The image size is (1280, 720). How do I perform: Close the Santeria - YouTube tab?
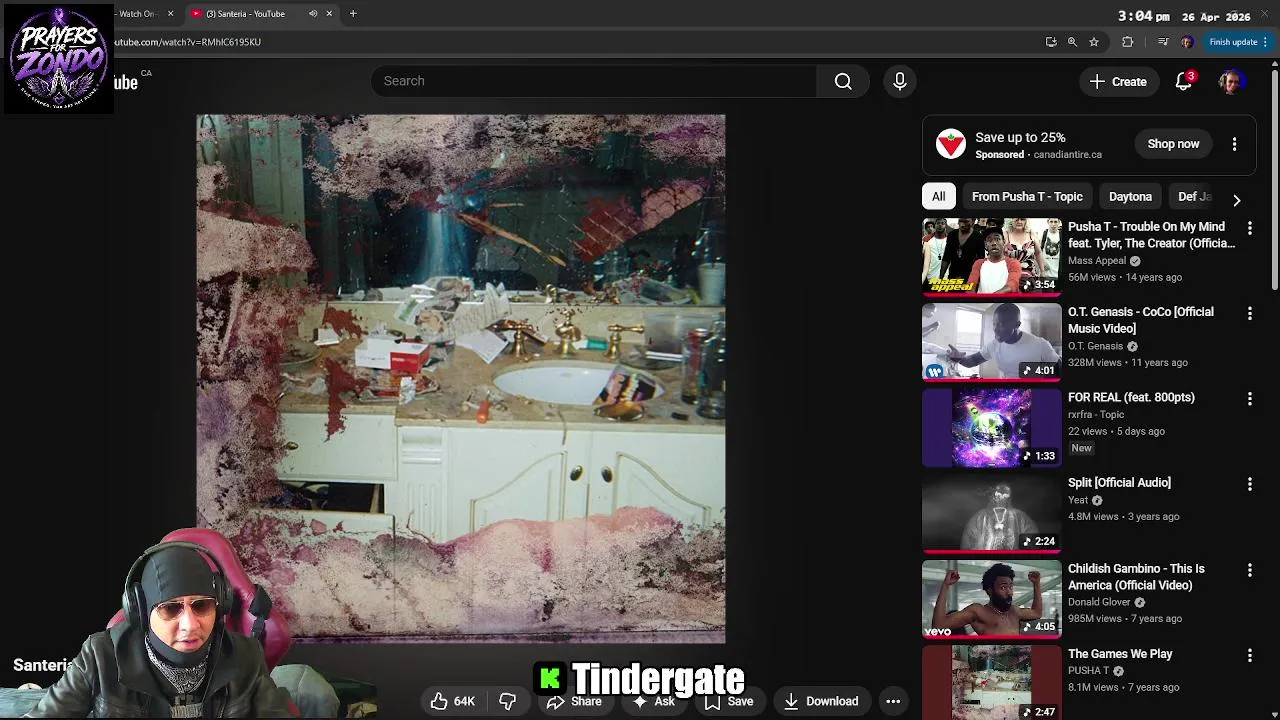coord(329,14)
